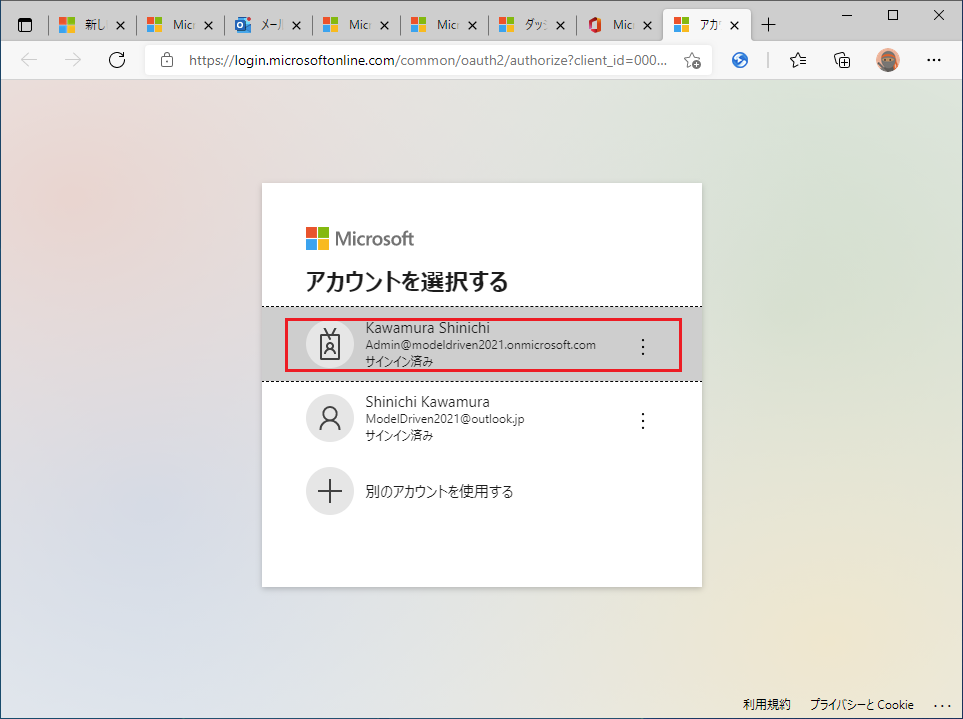Screen dimensions: 963x719
Task: Select the Admin@modeldriven2021.onmicrosoft.com account
Action: click(x=483, y=344)
